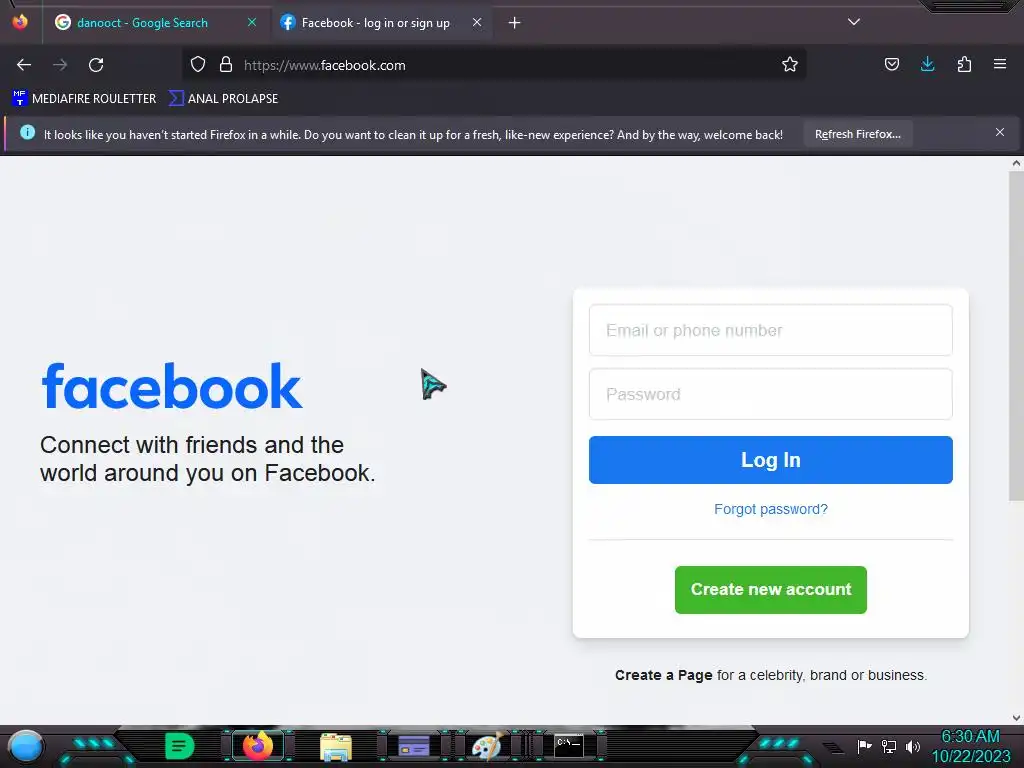
Task: Click the facebook.com address bar
Action: coord(494,65)
